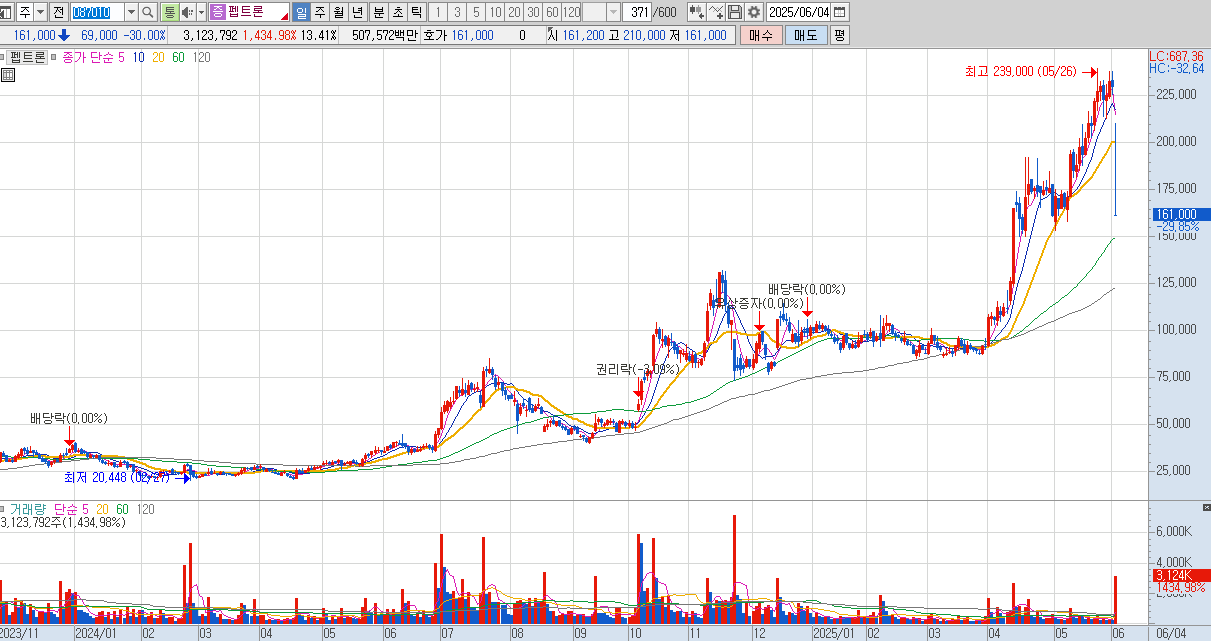Toggle the 전 button
This screenshot has width=1211, height=641.
(59, 12)
